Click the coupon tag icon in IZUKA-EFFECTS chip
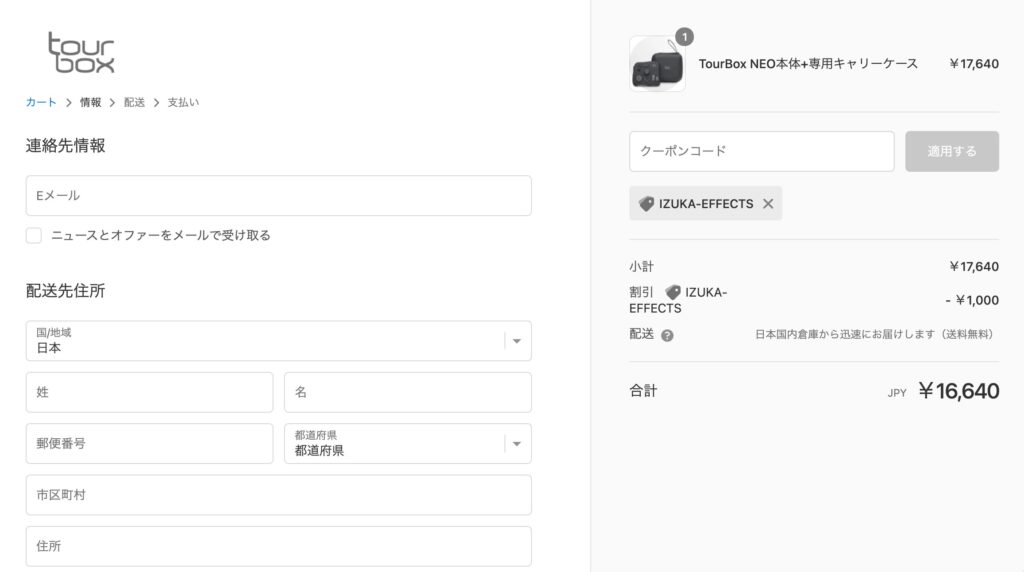The width and height of the screenshot is (1024, 572). click(647, 204)
